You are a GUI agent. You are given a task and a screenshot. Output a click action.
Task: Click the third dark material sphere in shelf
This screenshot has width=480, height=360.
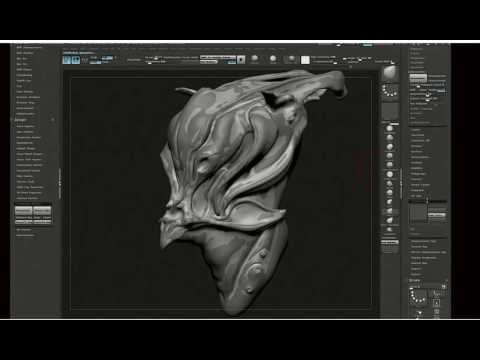tap(291, 59)
